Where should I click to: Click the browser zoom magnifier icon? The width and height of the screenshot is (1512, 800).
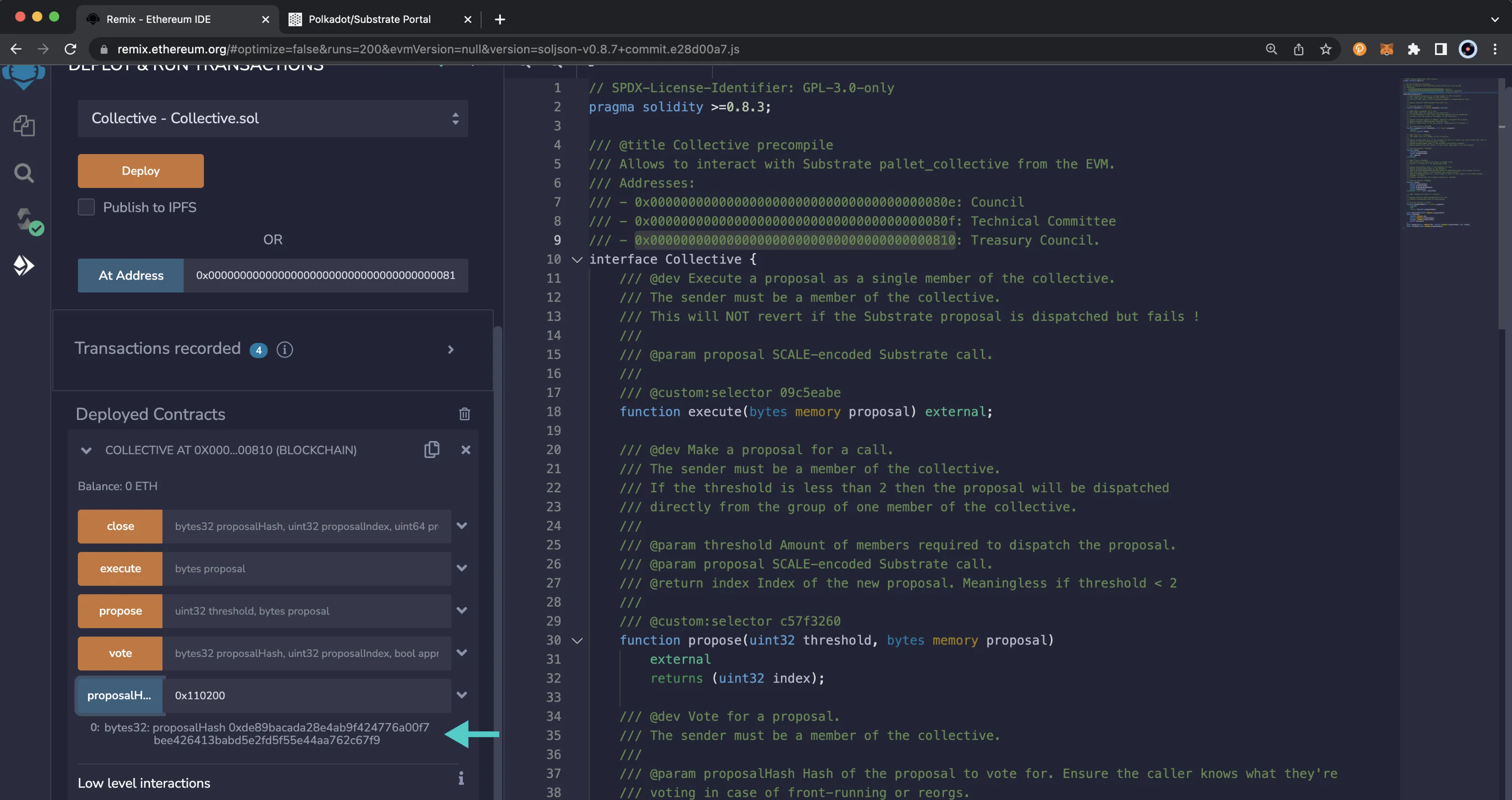coord(1271,50)
